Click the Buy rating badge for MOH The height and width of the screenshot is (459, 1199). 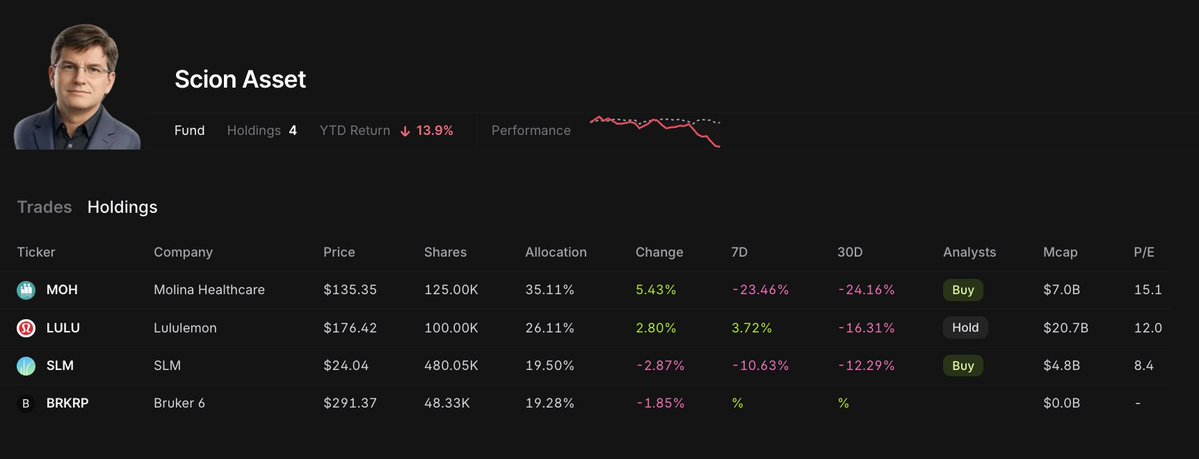[x=962, y=290]
